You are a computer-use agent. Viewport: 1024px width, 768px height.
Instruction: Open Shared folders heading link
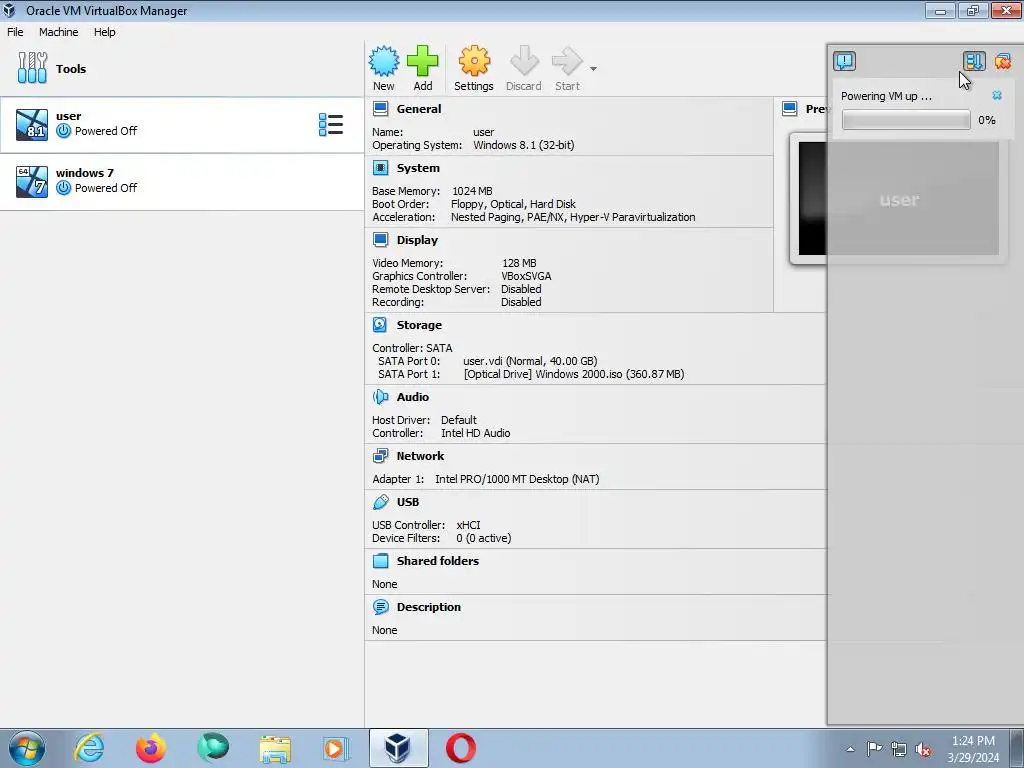click(438, 560)
